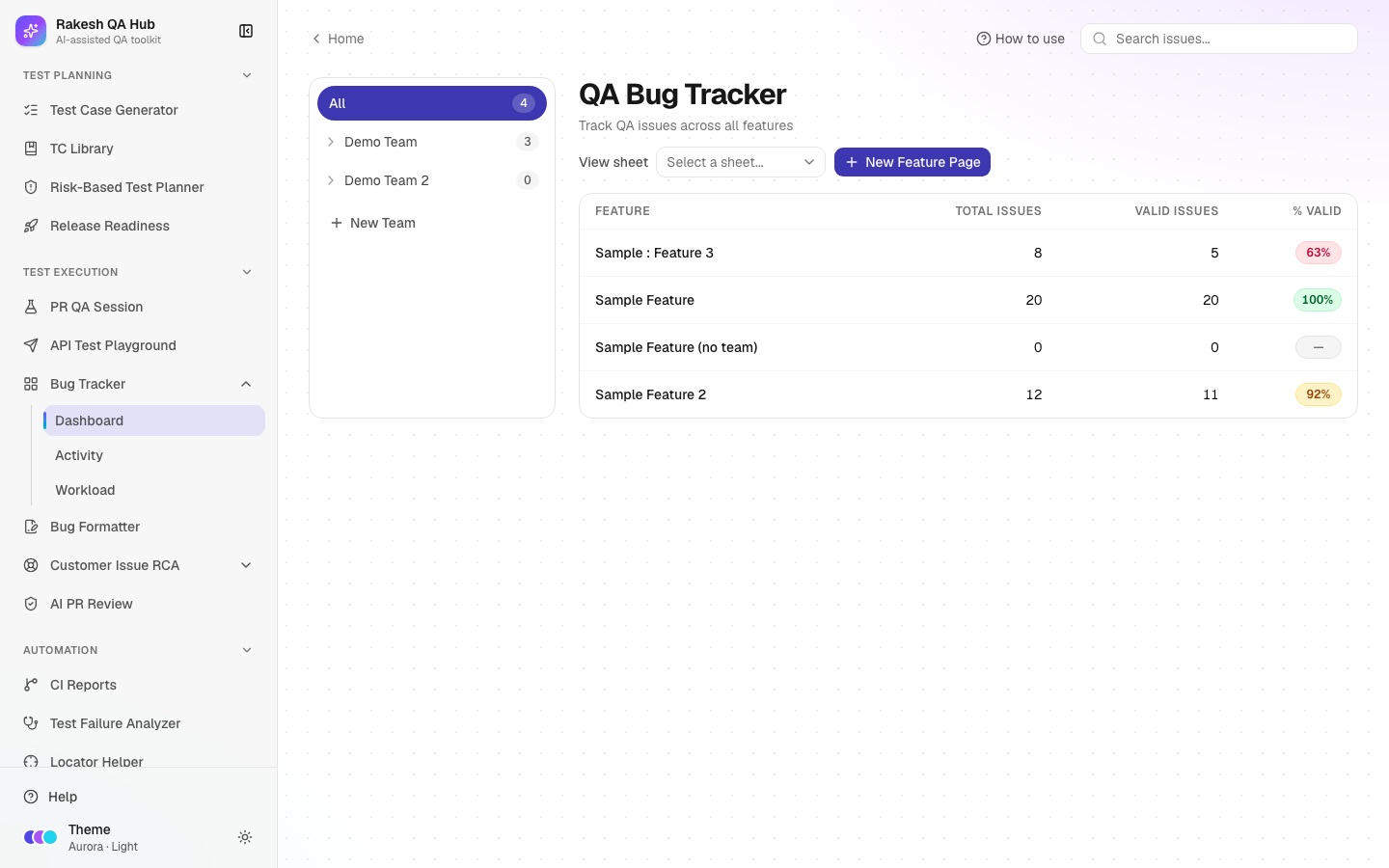Collapse the Automation section chevron
The image size is (1389, 868).
pos(247,650)
